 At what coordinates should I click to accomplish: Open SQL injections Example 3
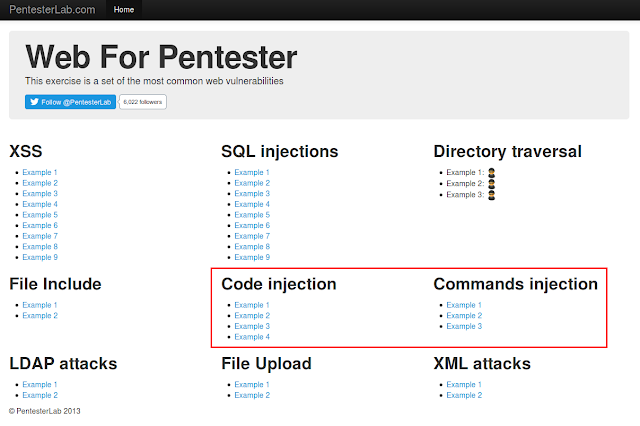(252, 193)
